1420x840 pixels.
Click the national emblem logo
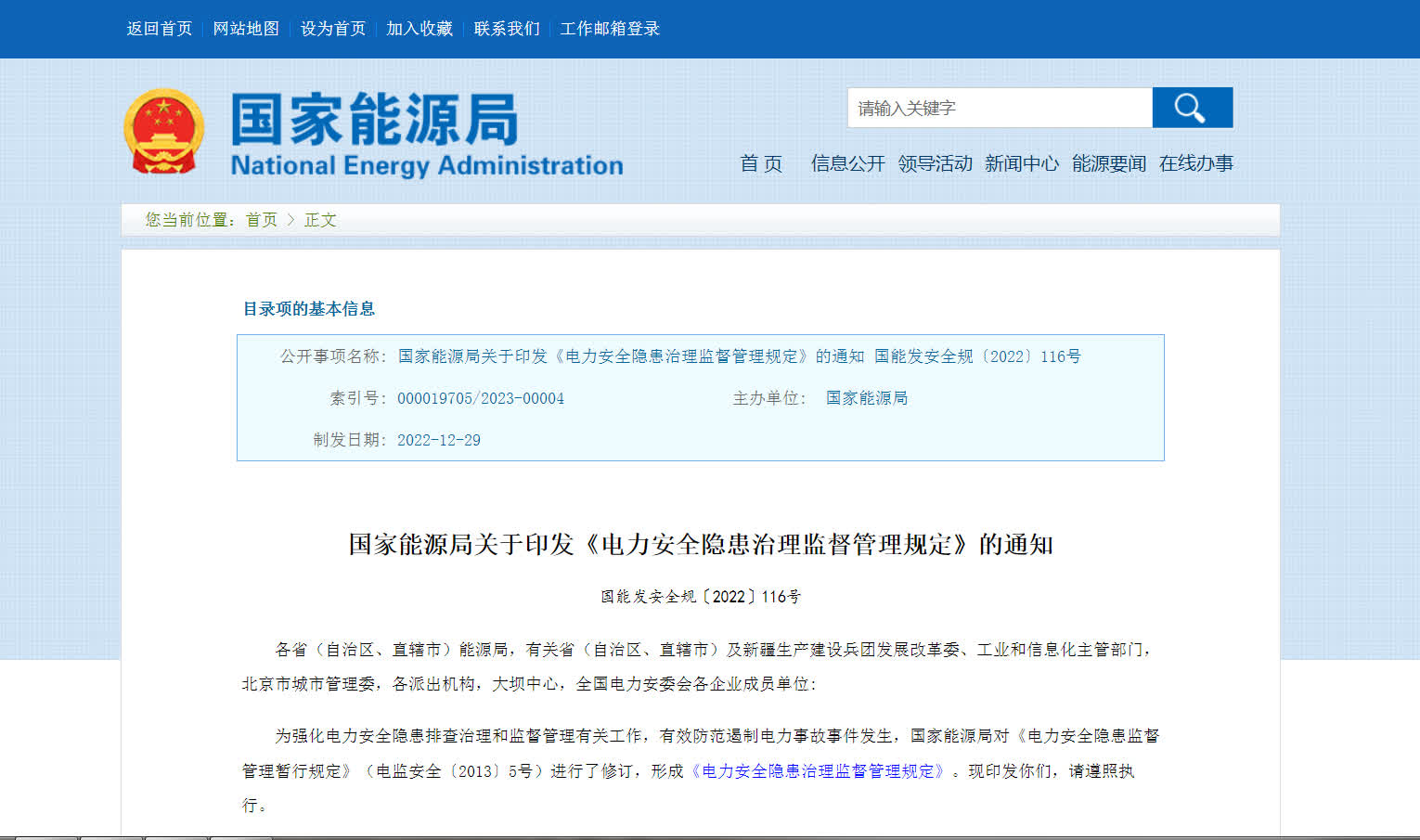click(163, 131)
